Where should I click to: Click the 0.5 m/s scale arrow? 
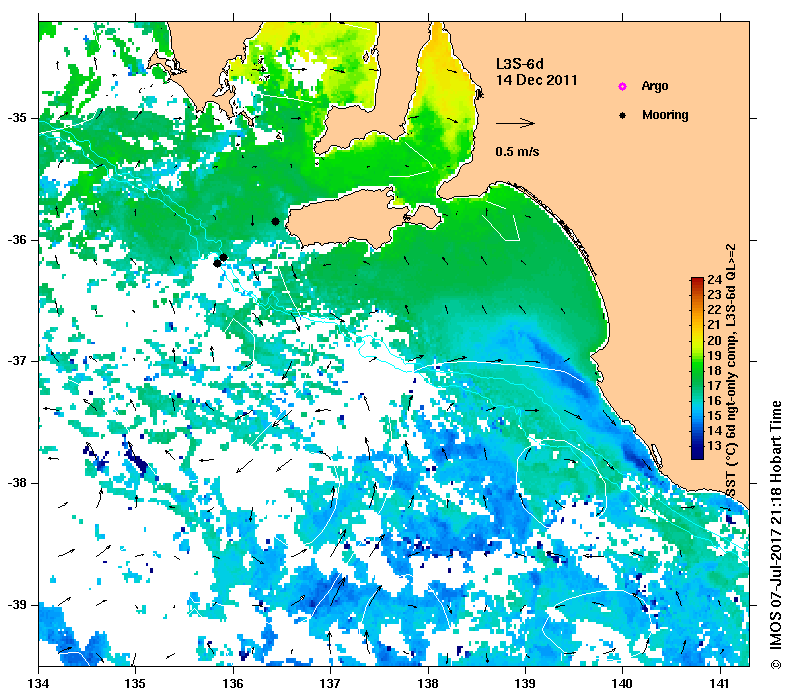(515, 123)
